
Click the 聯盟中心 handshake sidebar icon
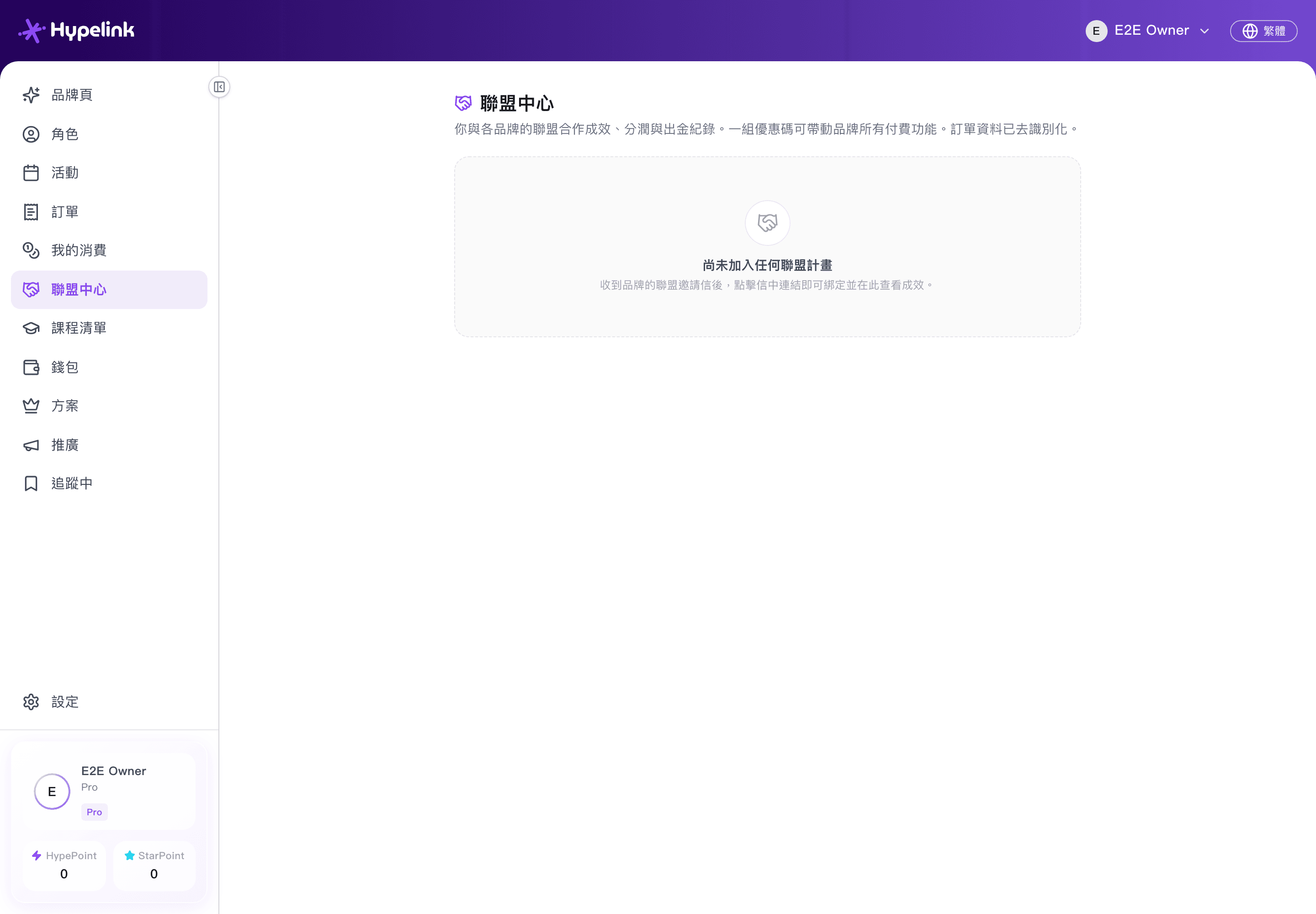[x=31, y=289]
